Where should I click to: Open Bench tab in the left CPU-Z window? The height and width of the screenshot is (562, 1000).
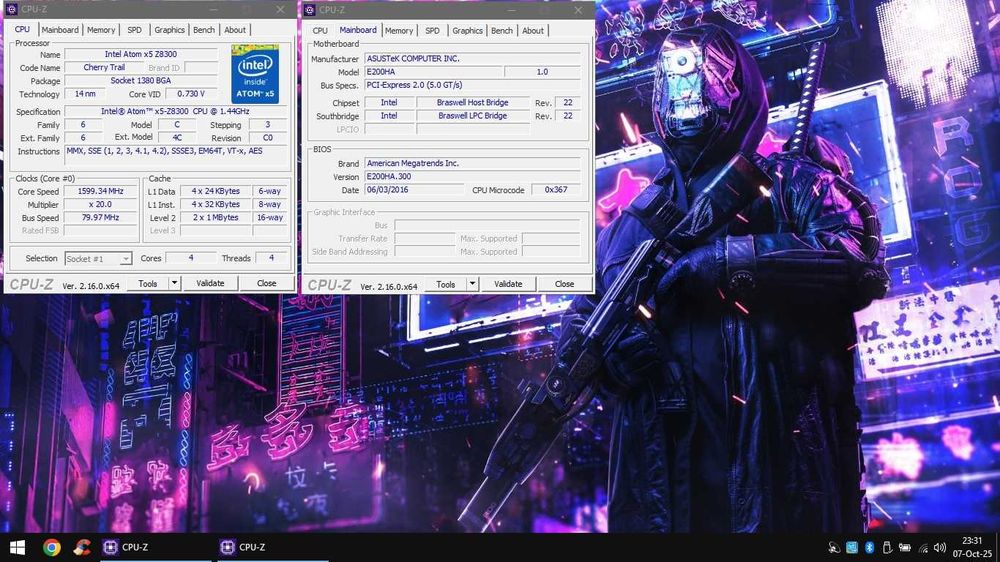click(204, 30)
